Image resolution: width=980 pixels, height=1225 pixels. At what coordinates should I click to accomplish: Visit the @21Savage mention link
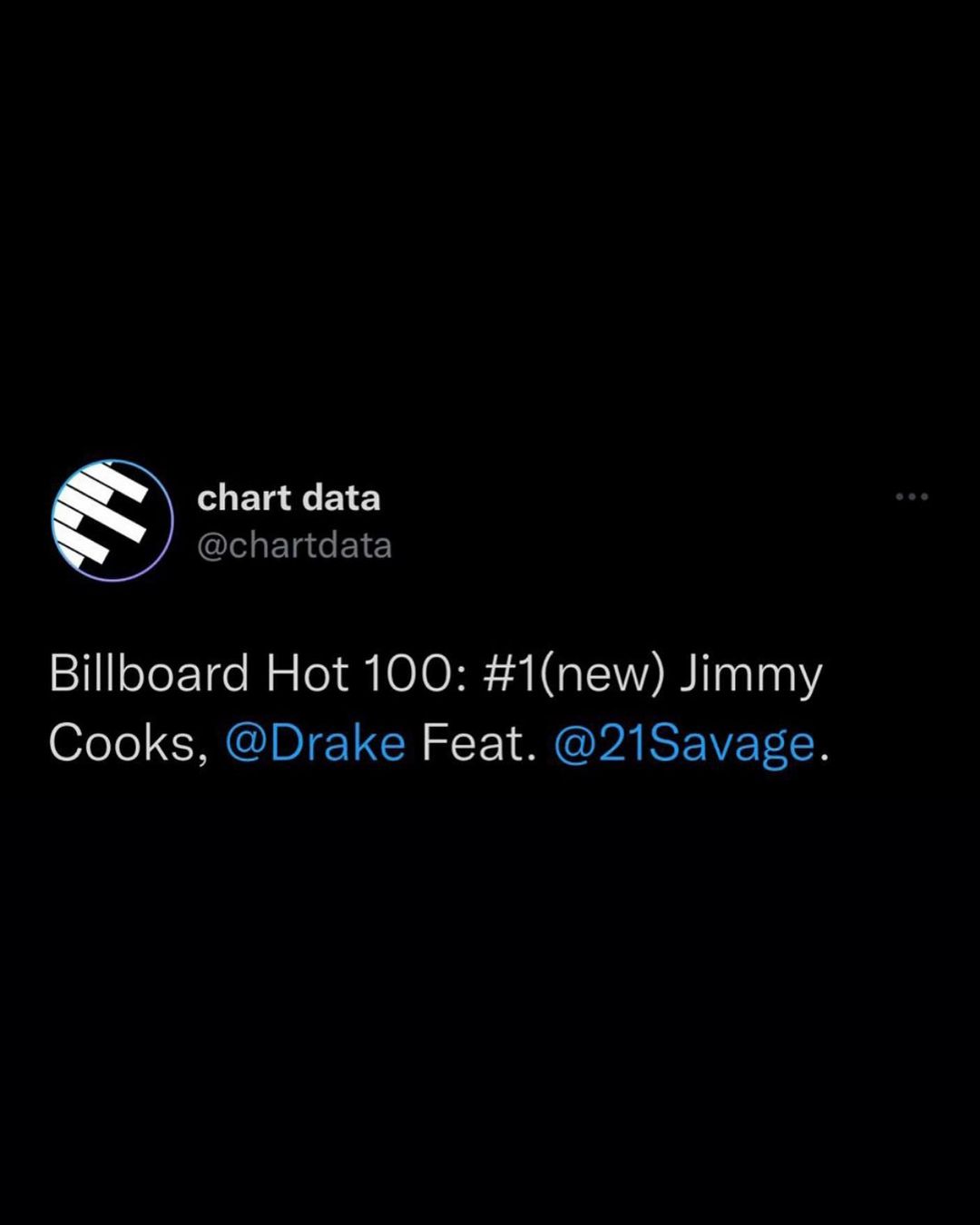(684, 744)
